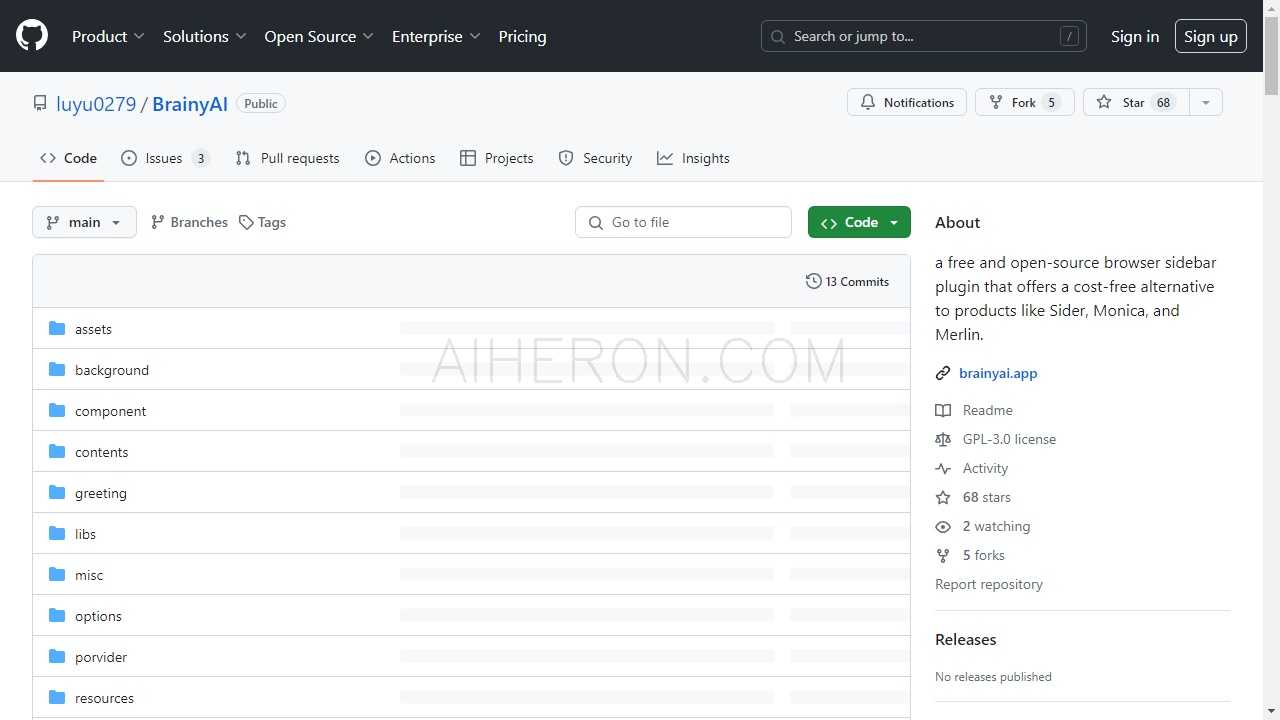Click Report repository
Screen dimensions: 1280x720
989,584
